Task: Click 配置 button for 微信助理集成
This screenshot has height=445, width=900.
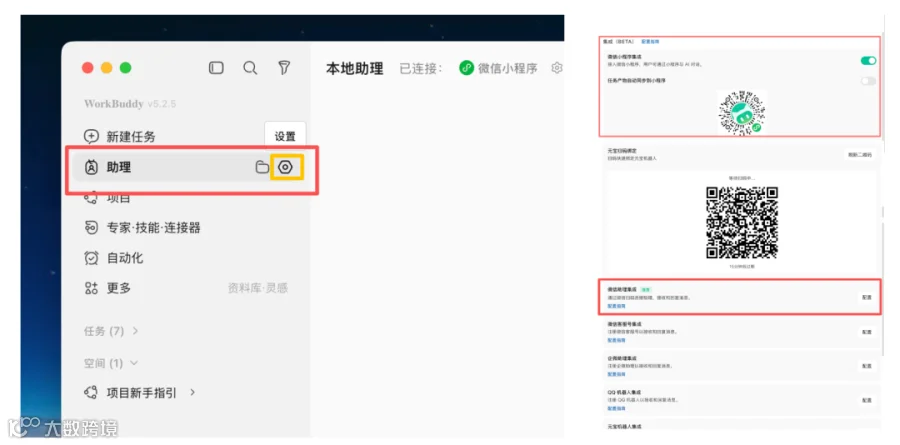Action: coord(867,297)
